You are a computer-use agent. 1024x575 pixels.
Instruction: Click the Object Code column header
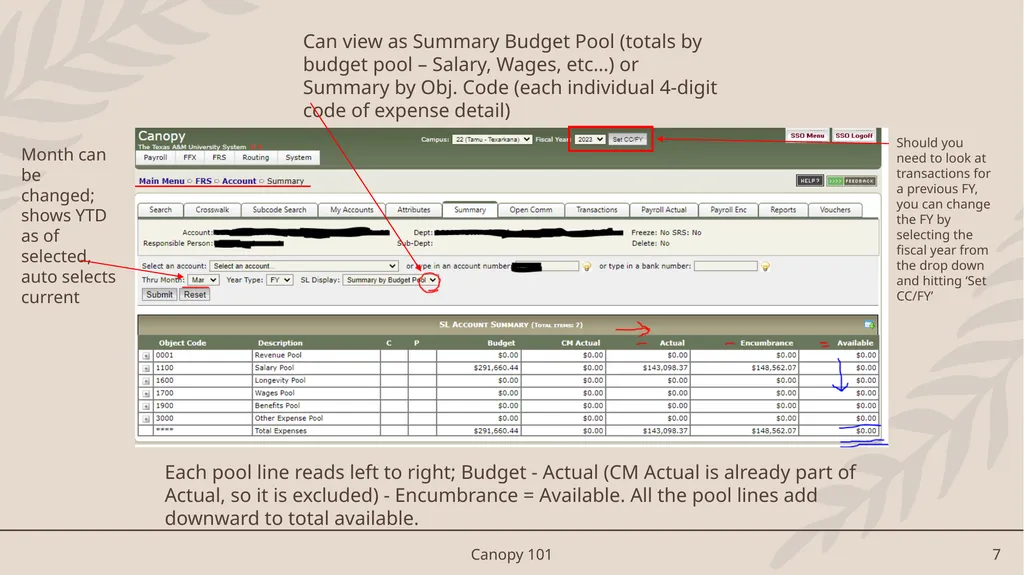pos(182,343)
